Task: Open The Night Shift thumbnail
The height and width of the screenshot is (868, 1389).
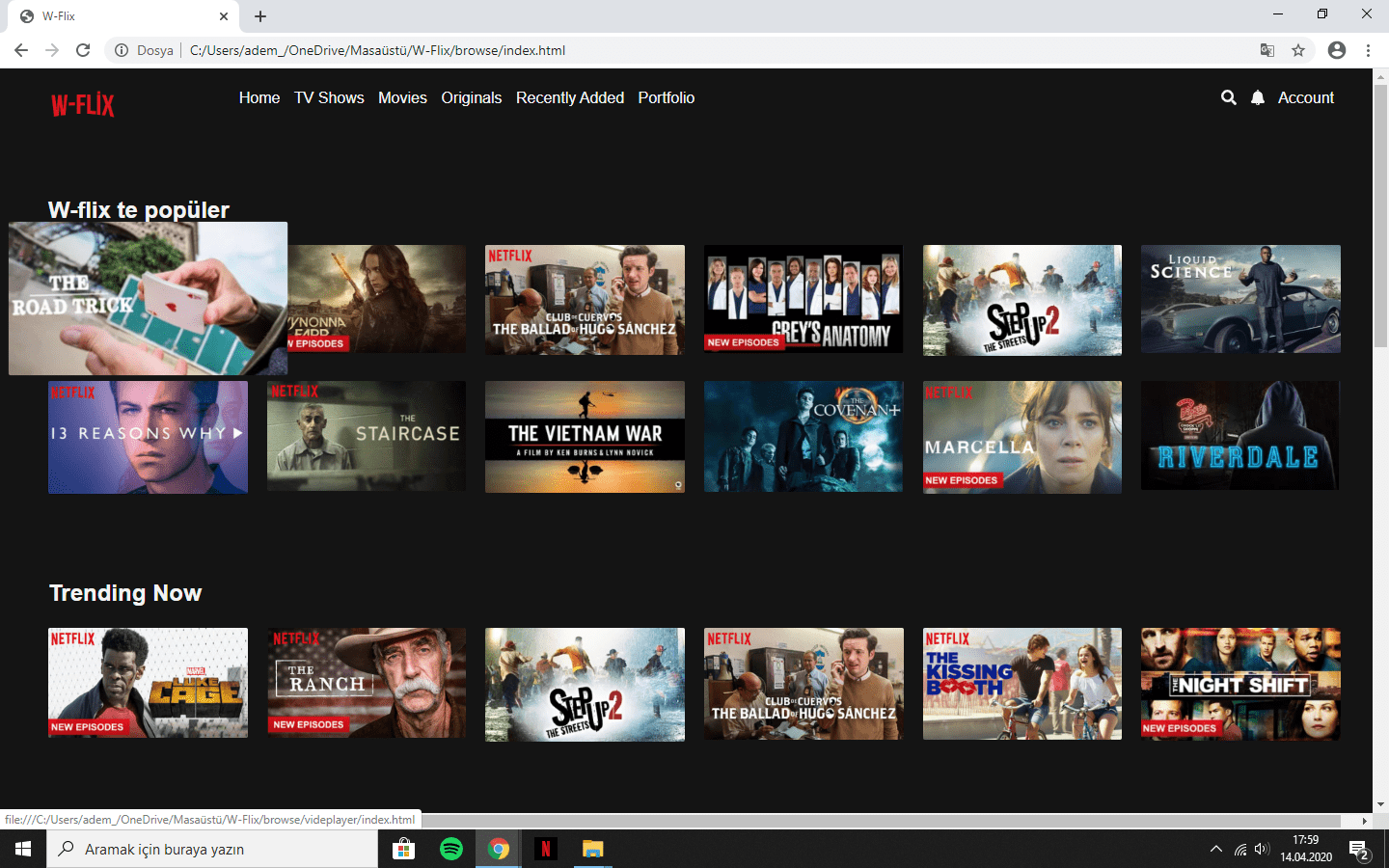Action: pyautogui.click(x=1240, y=684)
